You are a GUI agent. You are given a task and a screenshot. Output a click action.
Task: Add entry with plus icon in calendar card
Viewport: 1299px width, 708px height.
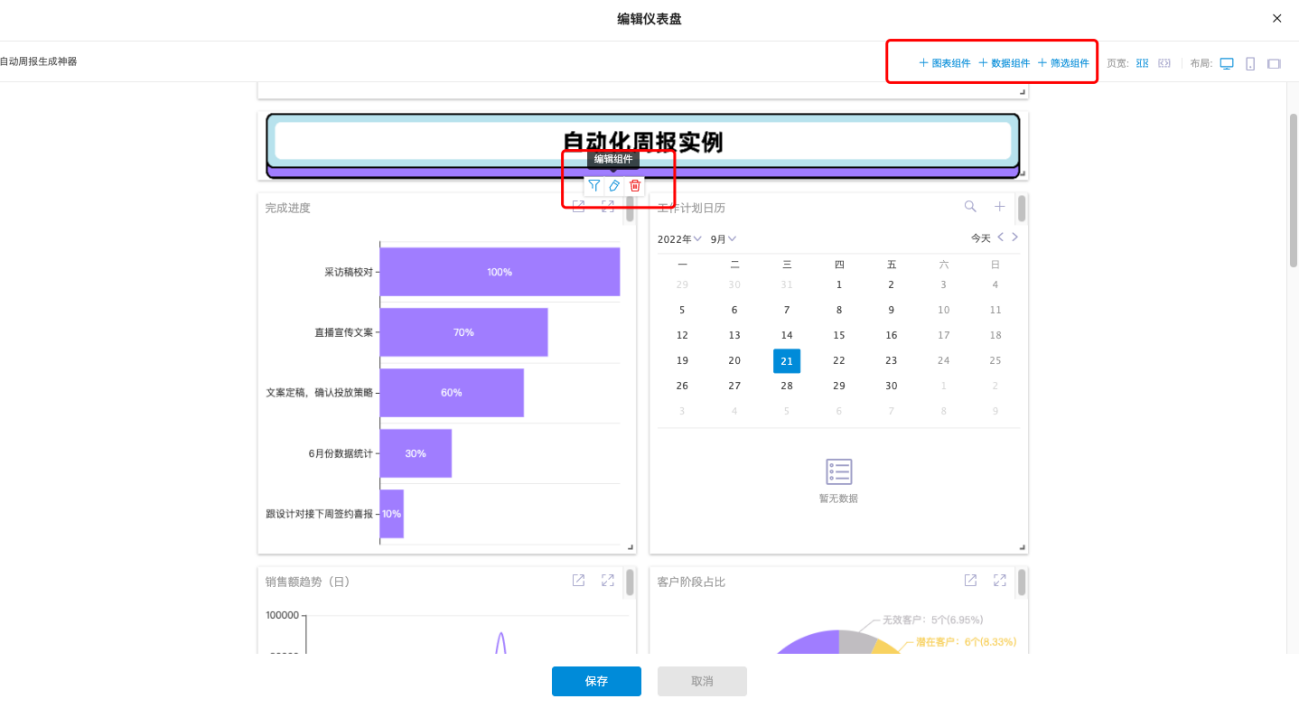click(x=999, y=206)
